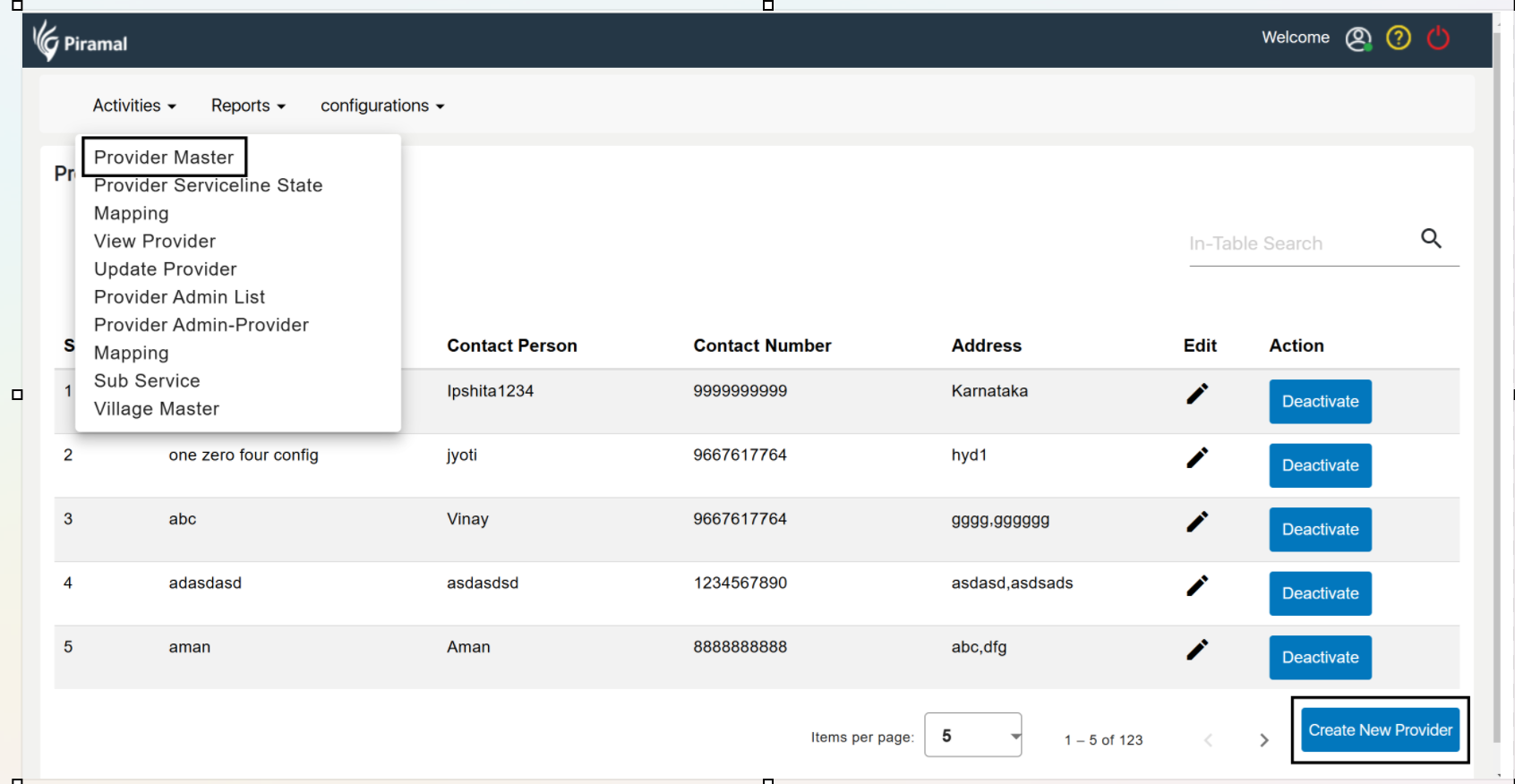Screen dimensions: 1515x784
Task: Click contact person Aman
Action: (468, 647)
